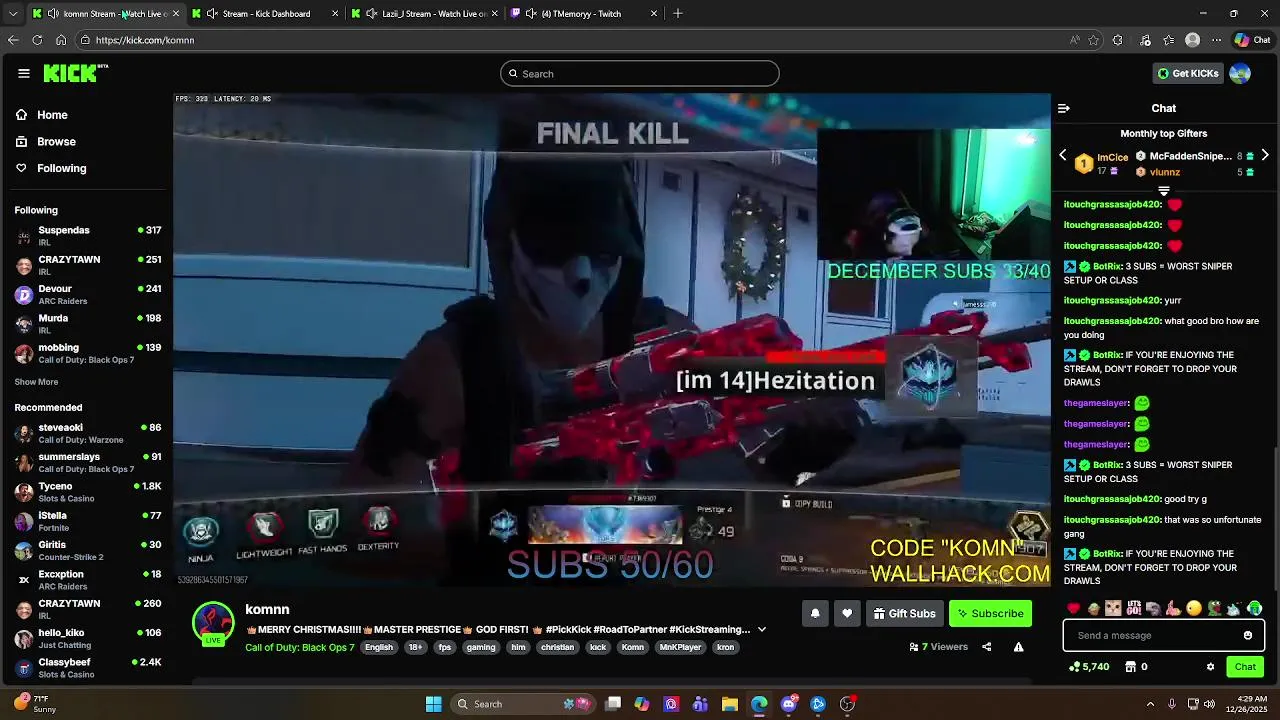This screenshot has width=1280, height=720.
Task: Open the Kick hamburger menu
Action: pyautogui.click(x=23, y=73)
